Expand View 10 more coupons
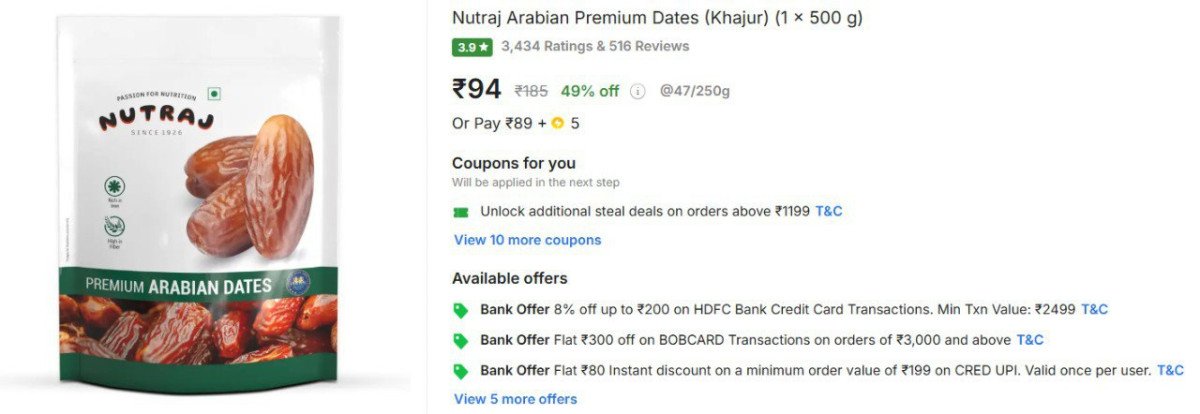Viewport: 1200px width, 414px height. [527, 240]
